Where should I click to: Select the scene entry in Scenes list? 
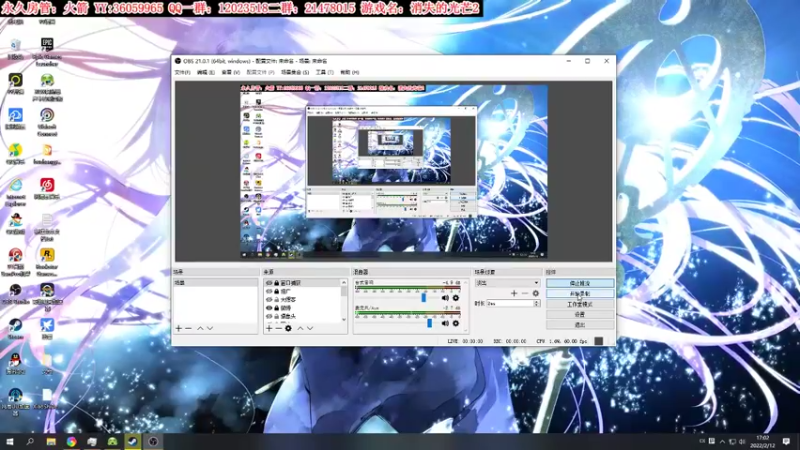(x=215, y=283)
